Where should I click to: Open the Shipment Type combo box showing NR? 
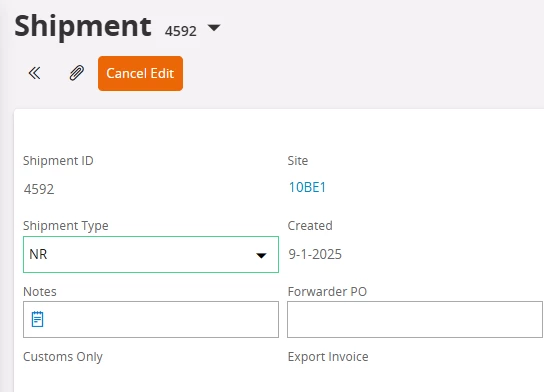[151, 255]
